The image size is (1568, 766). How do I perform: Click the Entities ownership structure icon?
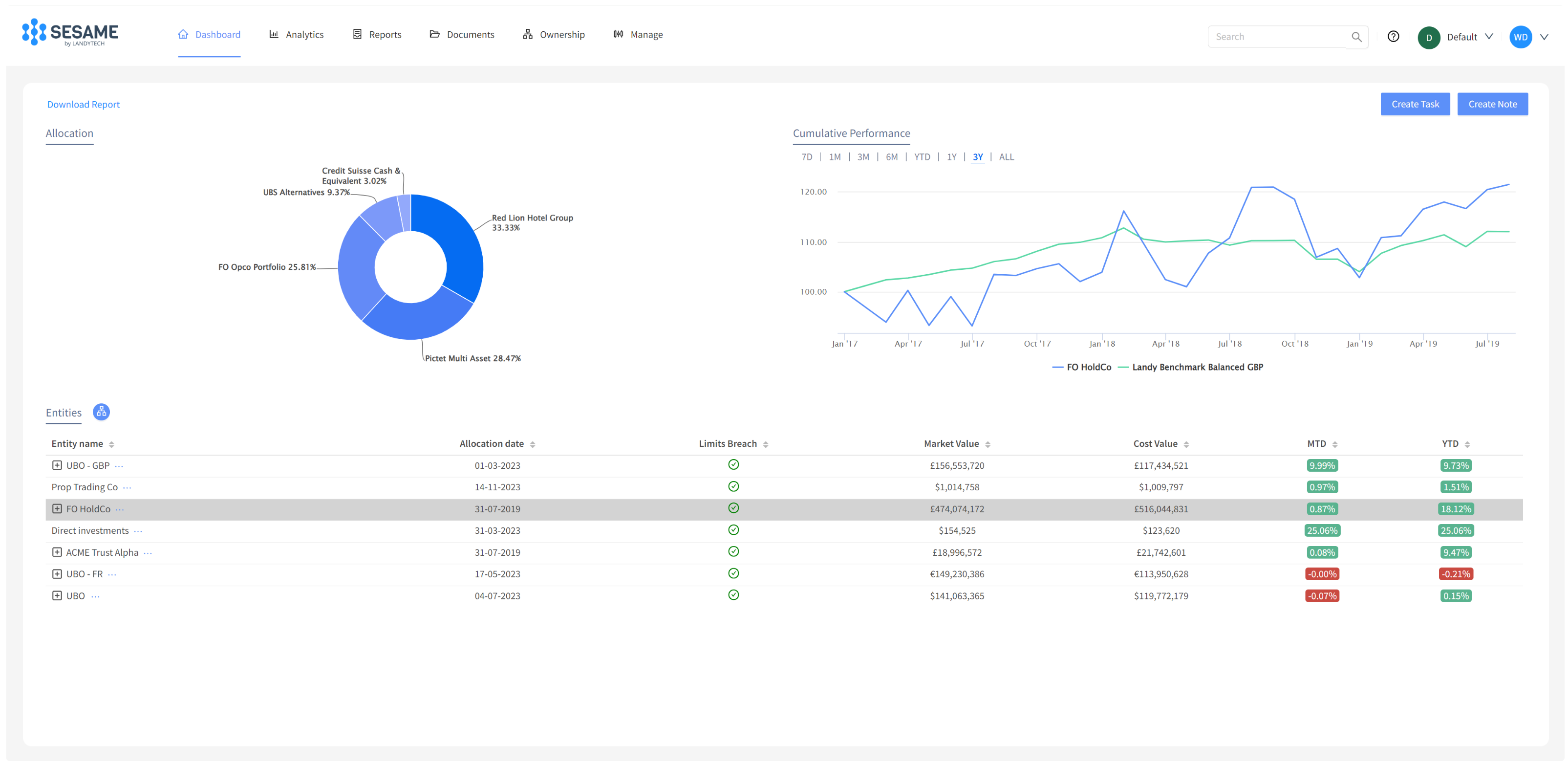click(101, 412)
